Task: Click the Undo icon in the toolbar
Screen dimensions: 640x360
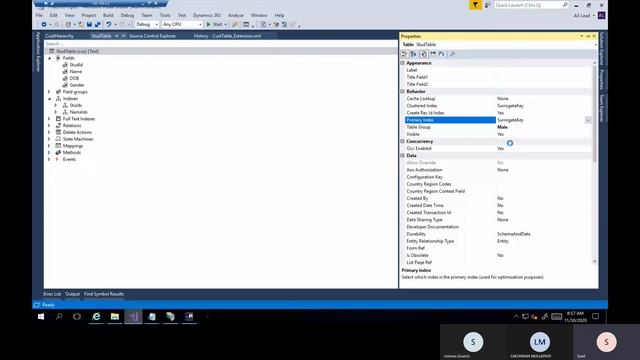Action: 109,24
